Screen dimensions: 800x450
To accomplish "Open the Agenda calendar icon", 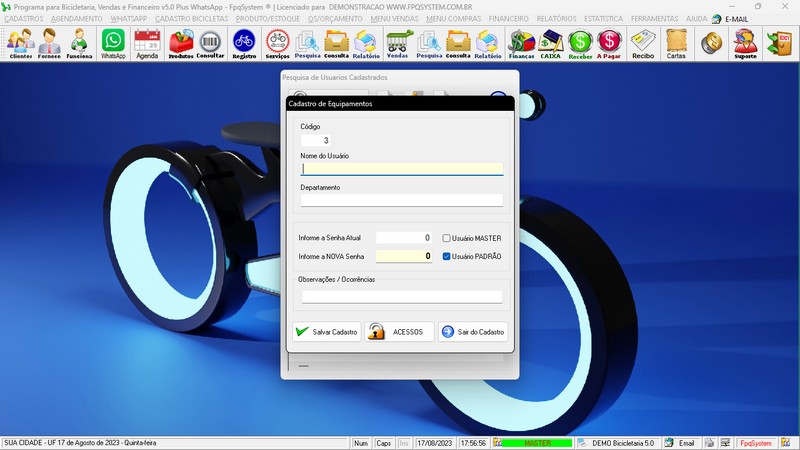I will 147,43.
